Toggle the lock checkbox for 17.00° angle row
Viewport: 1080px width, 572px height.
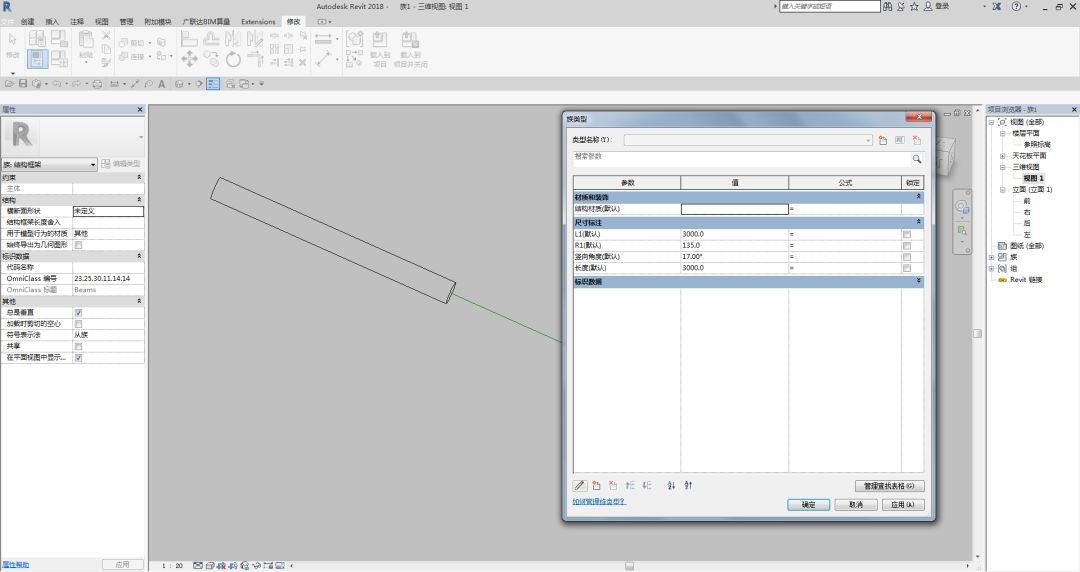(907, 256)
